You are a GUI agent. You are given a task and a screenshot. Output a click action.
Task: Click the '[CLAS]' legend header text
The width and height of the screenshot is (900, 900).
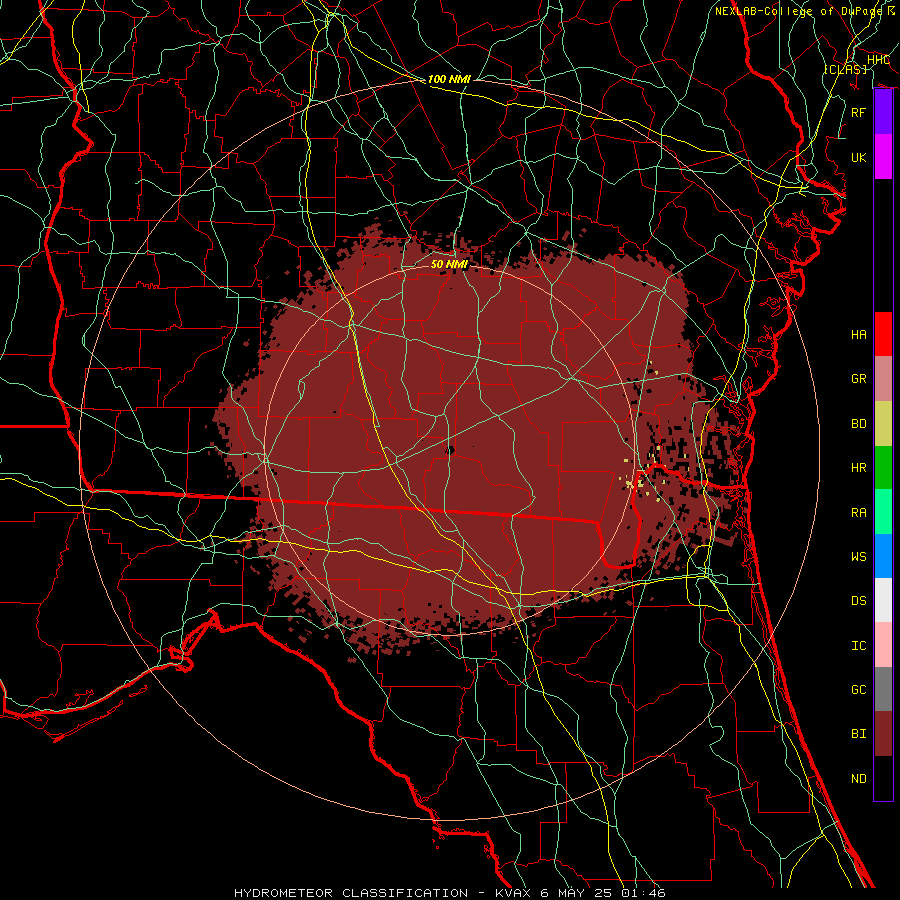[x=845, y=69]
